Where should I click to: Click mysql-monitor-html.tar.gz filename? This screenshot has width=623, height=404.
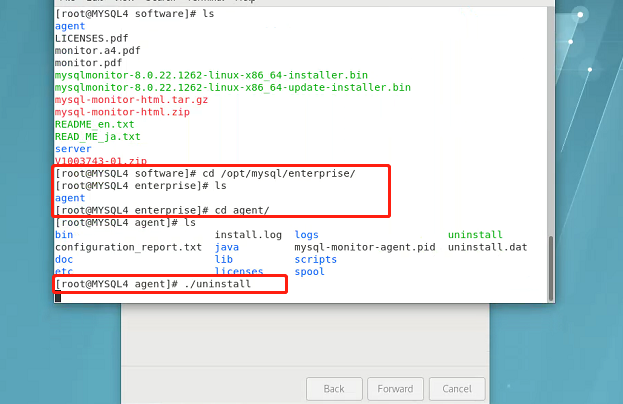coord(132,100)
